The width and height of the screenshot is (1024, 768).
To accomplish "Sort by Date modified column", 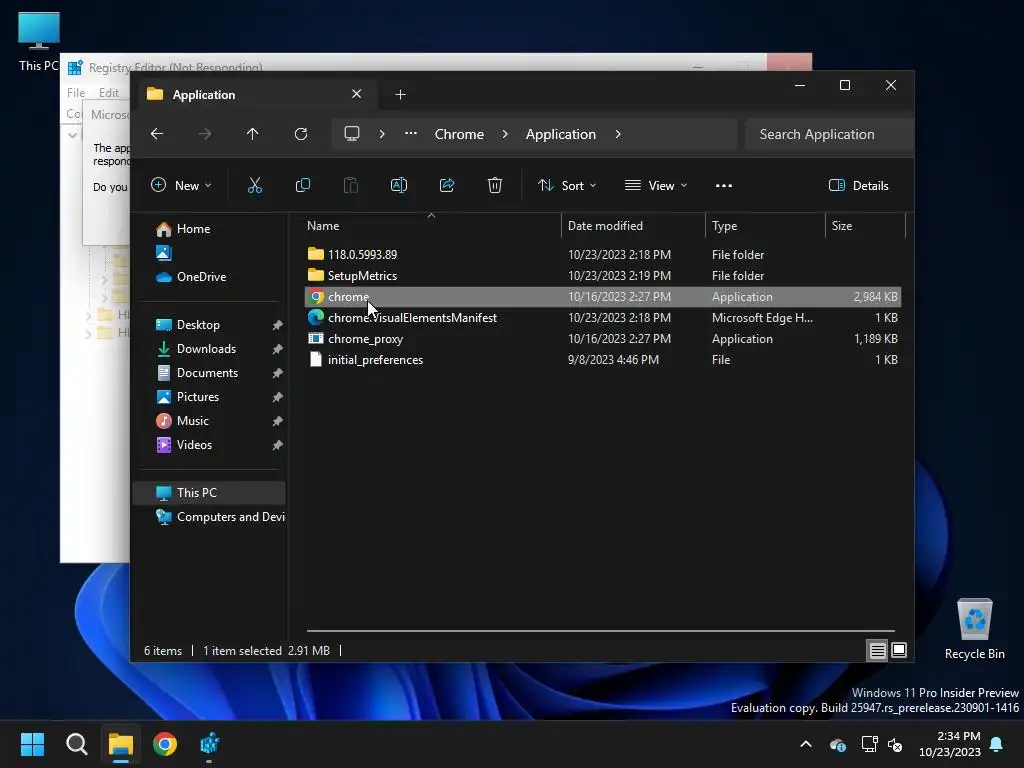I will click(x=632, y=226).
